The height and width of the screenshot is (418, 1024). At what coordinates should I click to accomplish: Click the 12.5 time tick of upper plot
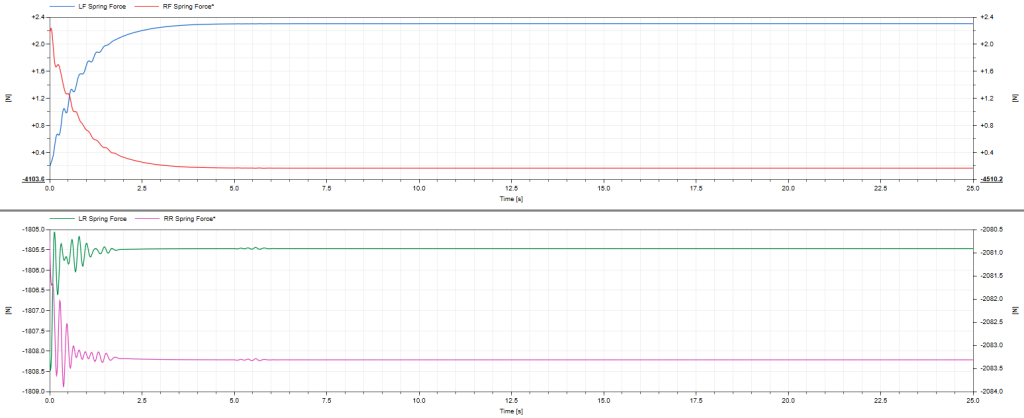(511, 189)
